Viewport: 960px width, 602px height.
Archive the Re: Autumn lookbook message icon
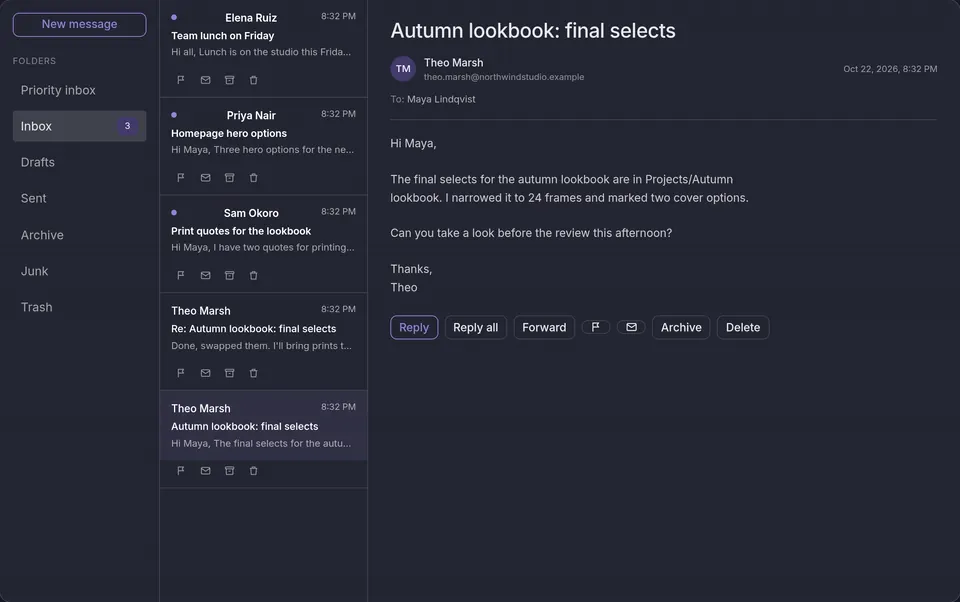(x=230, y=373)
